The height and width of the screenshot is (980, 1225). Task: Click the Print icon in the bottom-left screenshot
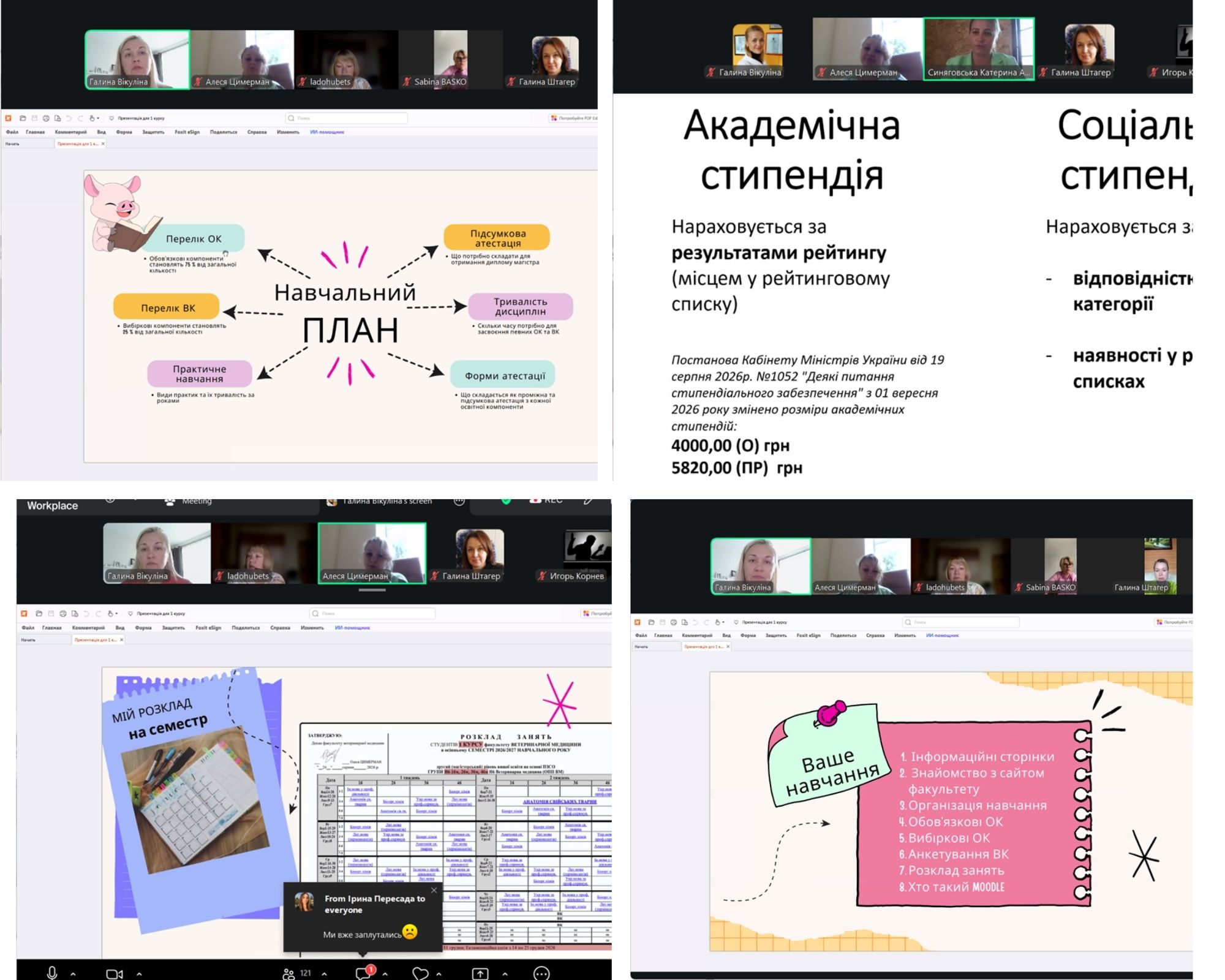(62, 613)
